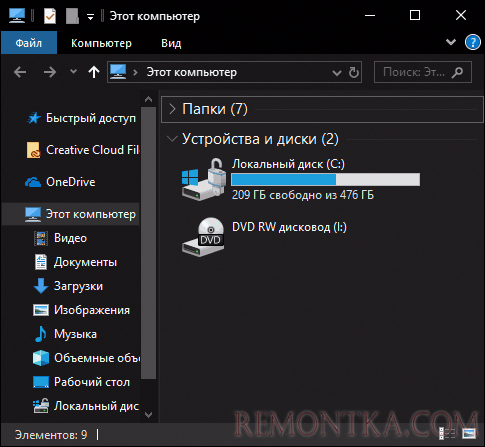485x447 pixels.
Task: Click the sidebar local disk drive icon
Action: 41,406
